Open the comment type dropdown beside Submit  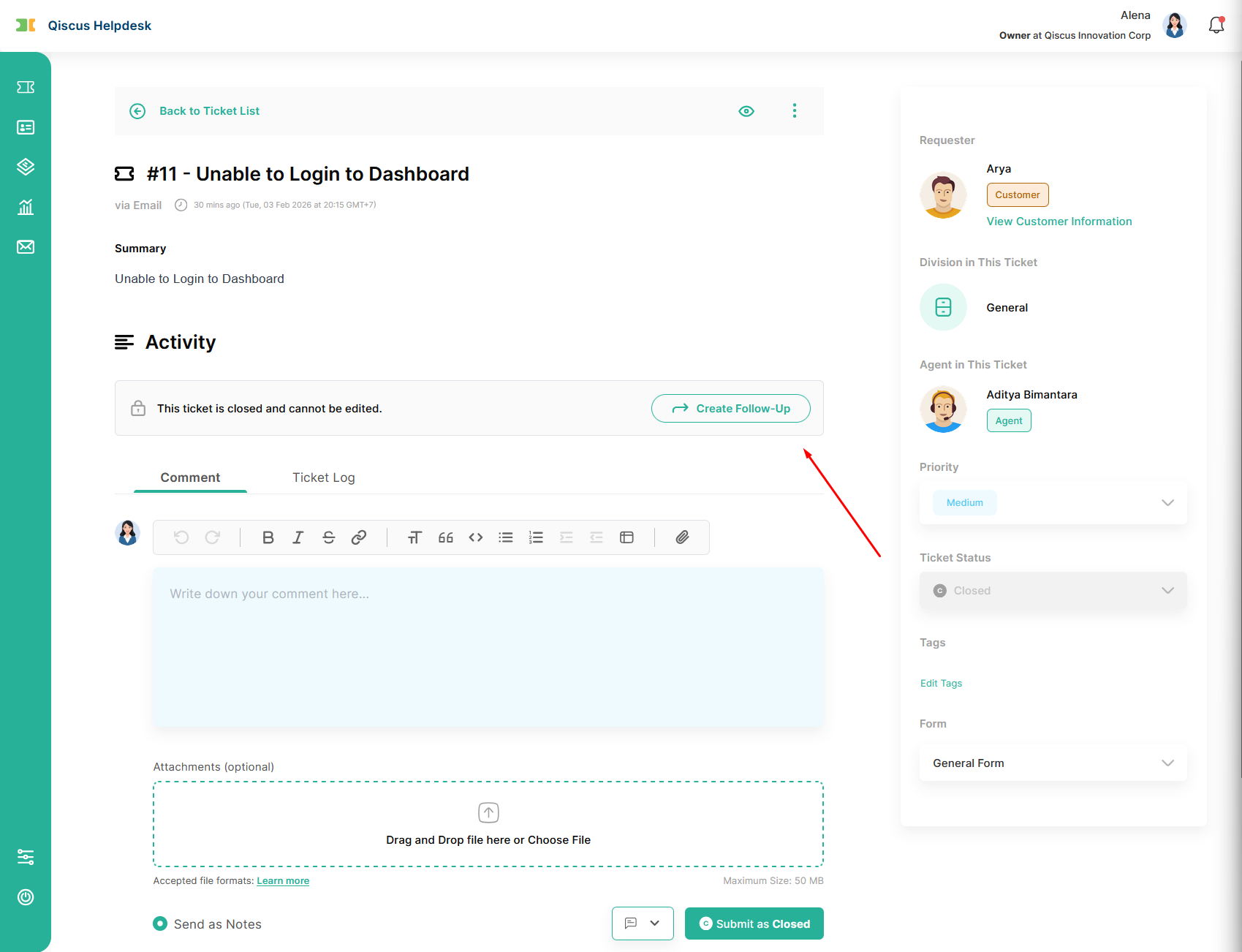[643, 923]
